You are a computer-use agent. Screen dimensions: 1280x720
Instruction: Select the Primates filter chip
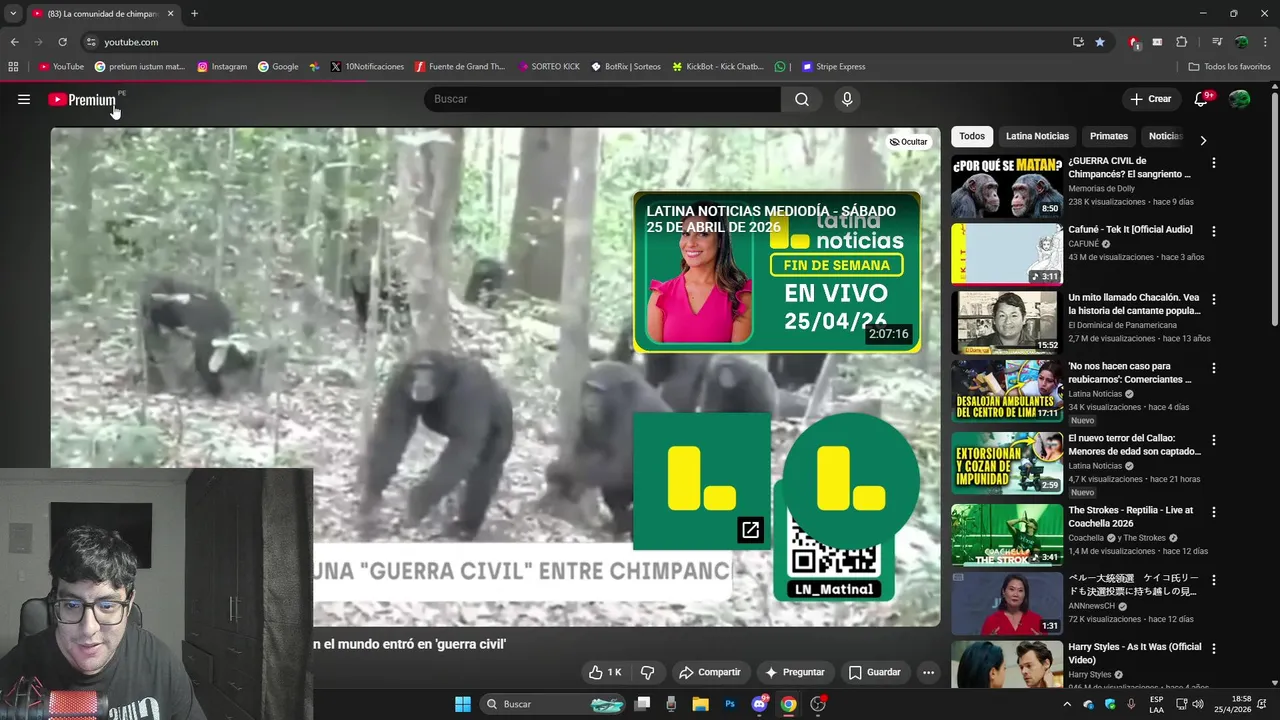pyautogui.click(x=1109, y=136)
